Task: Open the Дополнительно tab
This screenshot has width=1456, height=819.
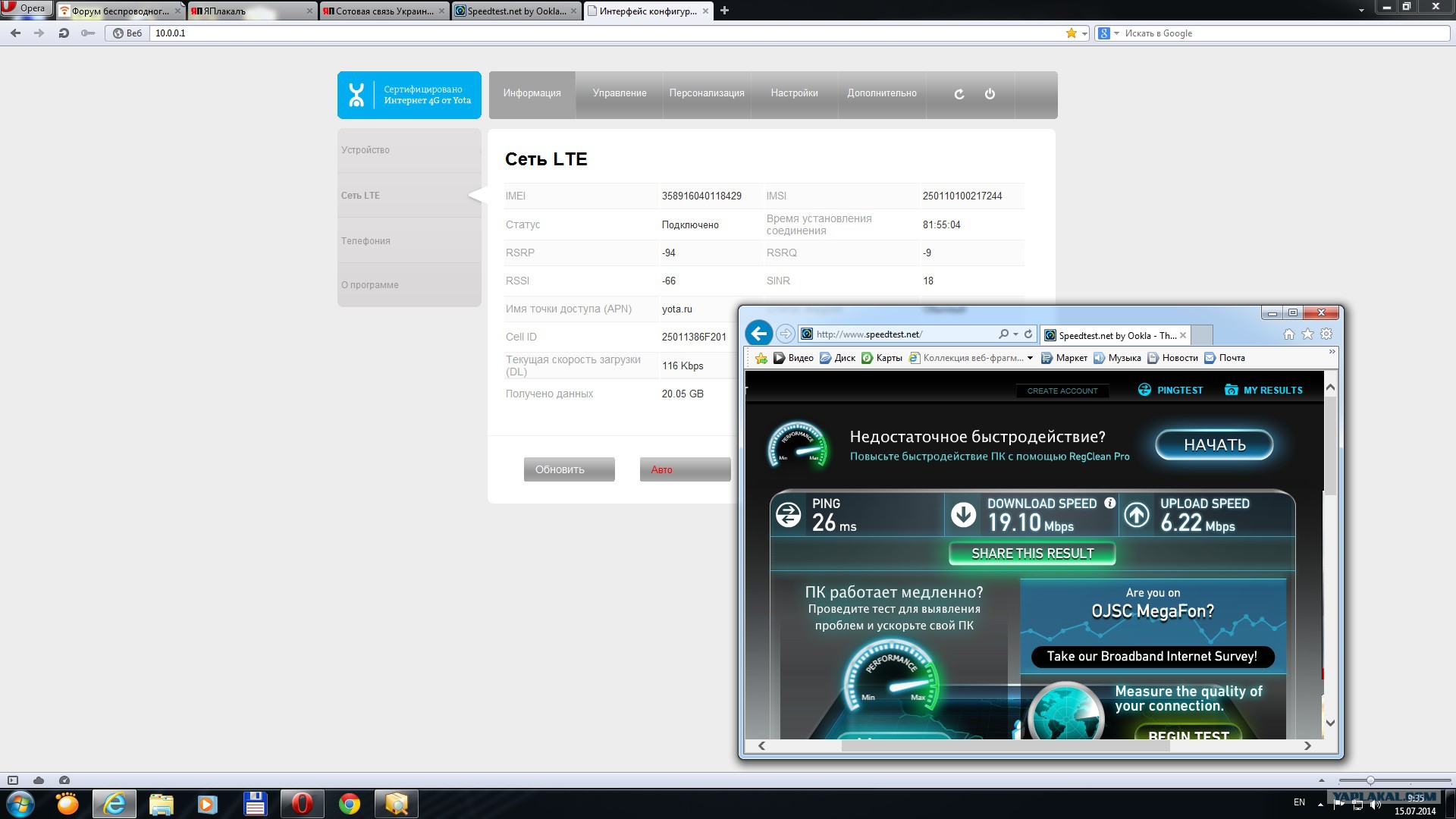Action: click(x=882, y=93)
